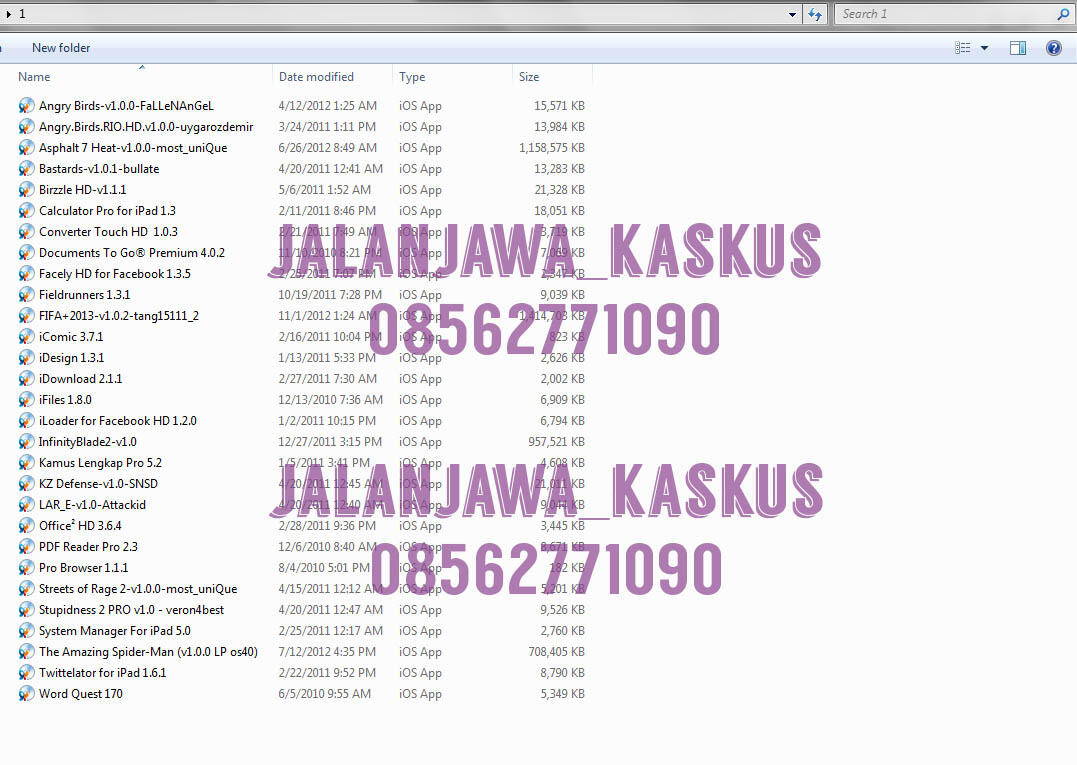Select The Amazing Spider-Man file name
This screenshot has height=765, width=1077.
[x=148, y=652]
